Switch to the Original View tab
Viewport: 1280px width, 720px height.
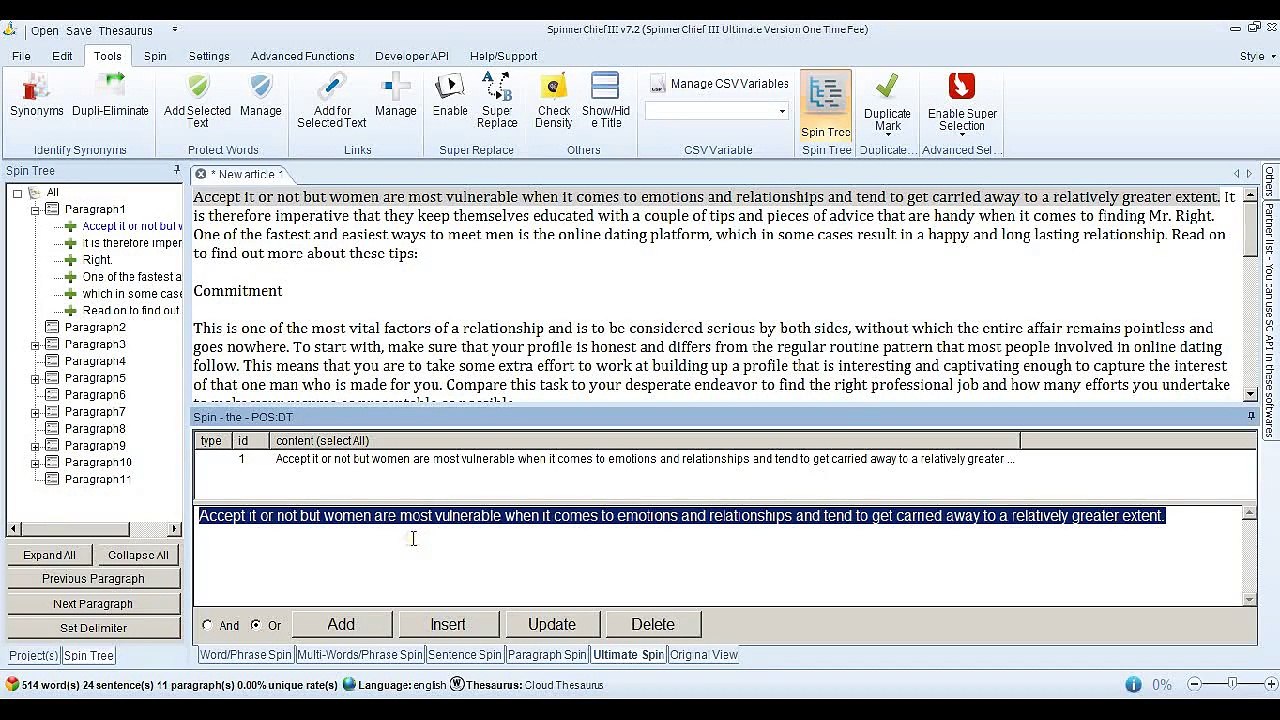[x=704, y=655]
